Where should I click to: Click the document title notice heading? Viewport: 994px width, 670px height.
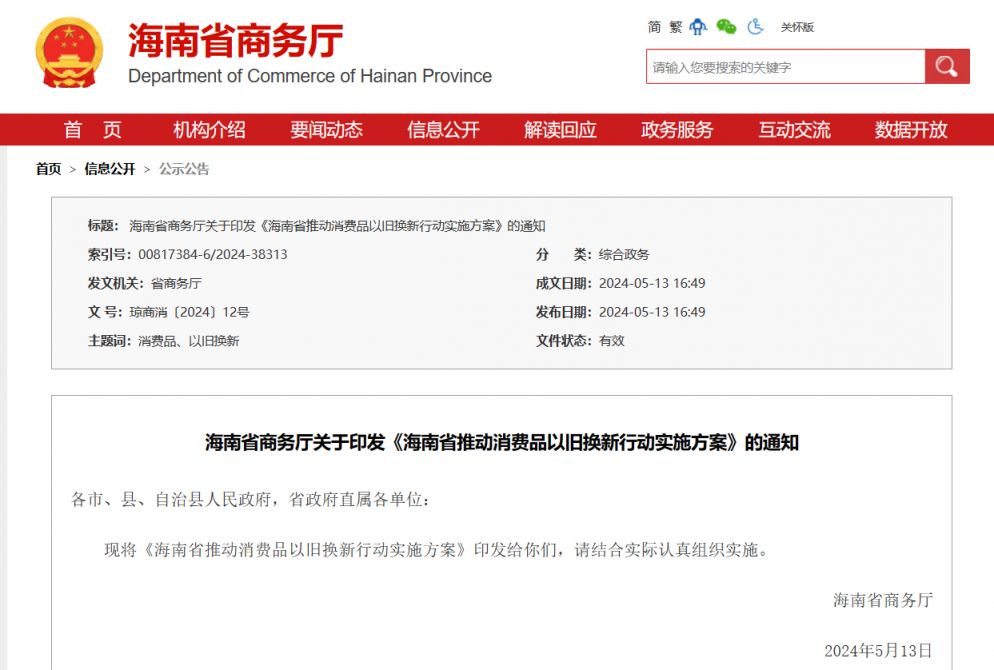[x=497, y=441]
